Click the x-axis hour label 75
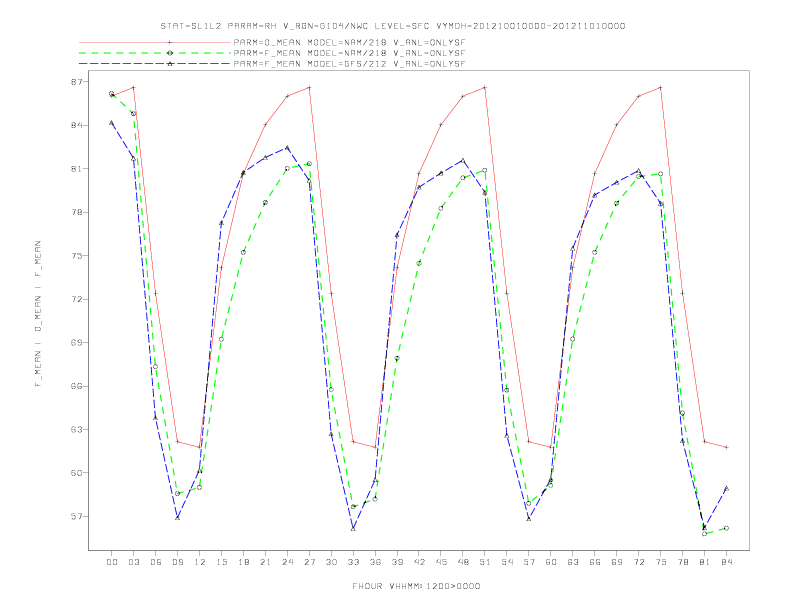792x612 pixels. [661, 562]
